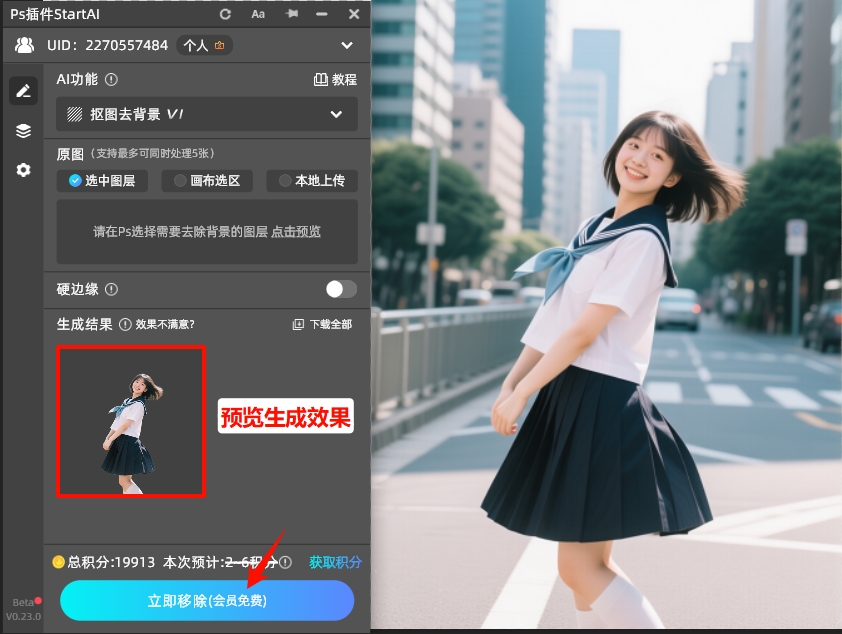842x634 pixels.
Task: Open the layers panel from the left sidebar
Action: tap(22, 130)
